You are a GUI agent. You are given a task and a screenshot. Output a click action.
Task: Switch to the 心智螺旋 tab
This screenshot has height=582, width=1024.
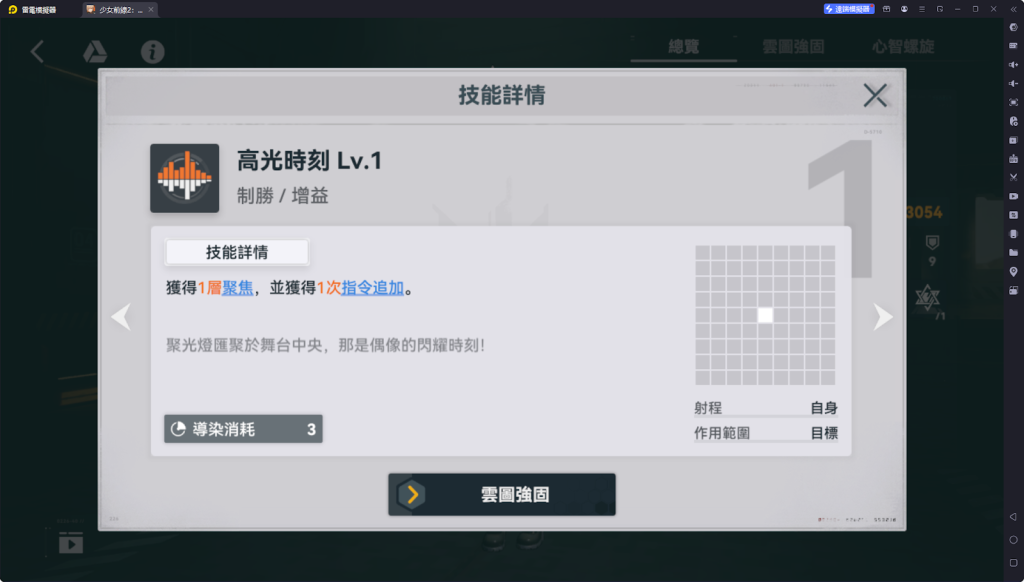(x=903, y=47)
